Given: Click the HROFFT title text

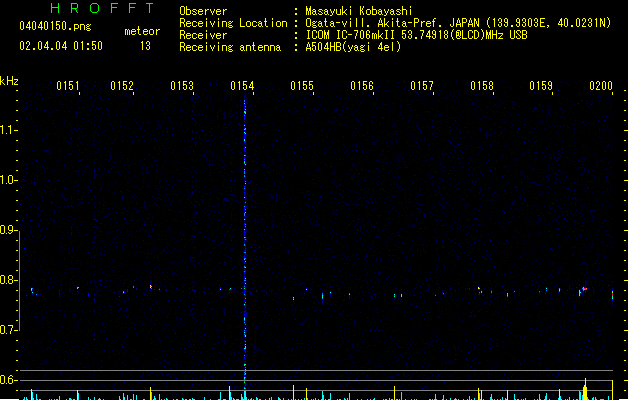Looking at the screenshot, I should [102, 8].
